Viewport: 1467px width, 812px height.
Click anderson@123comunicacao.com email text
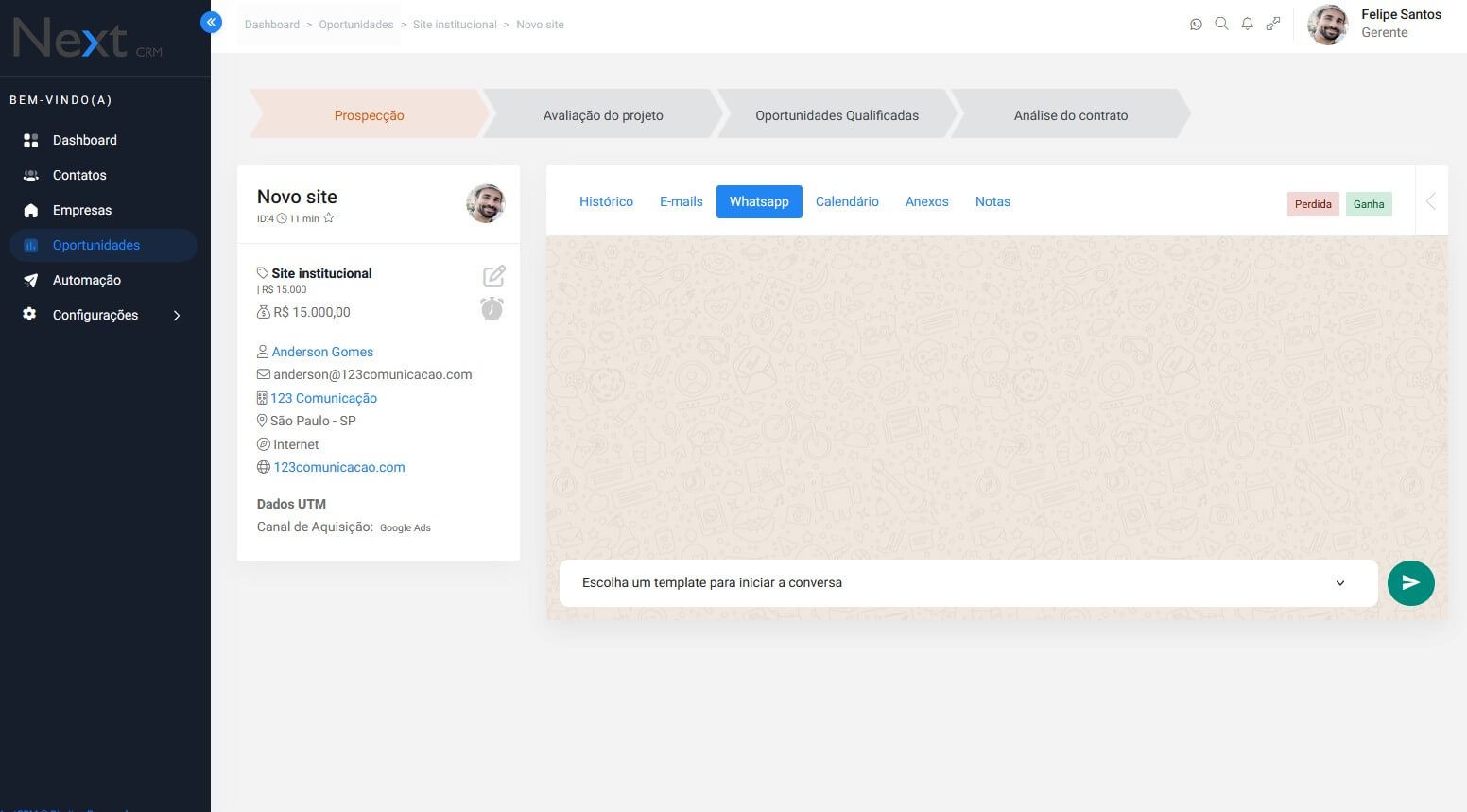coord(372,374)
